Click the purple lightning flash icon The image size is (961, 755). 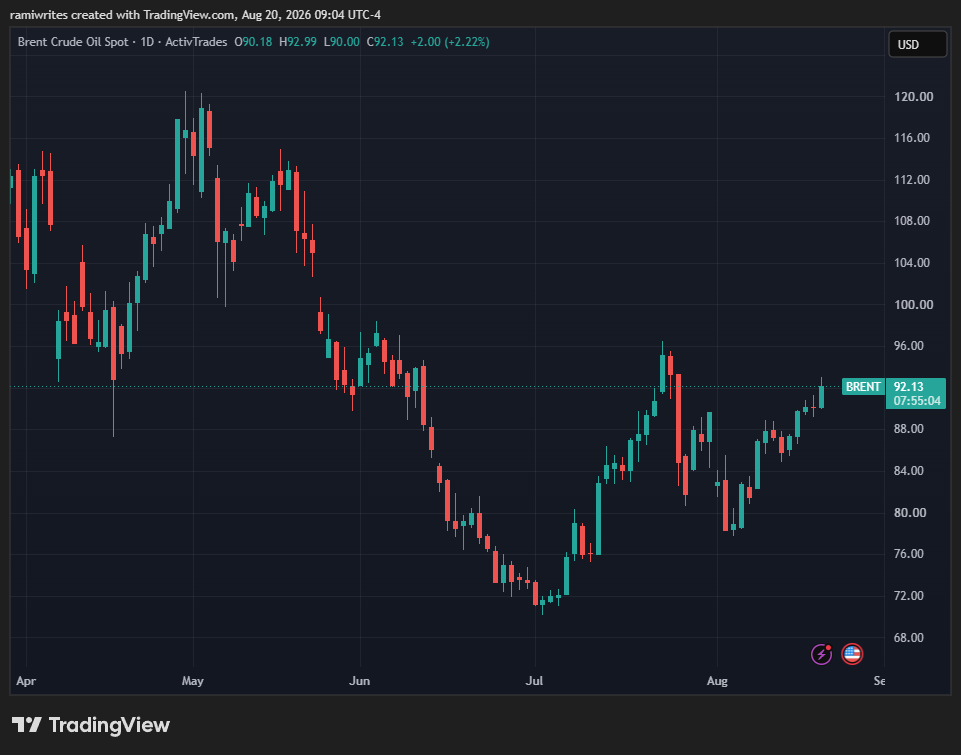[x=821, y=654]
